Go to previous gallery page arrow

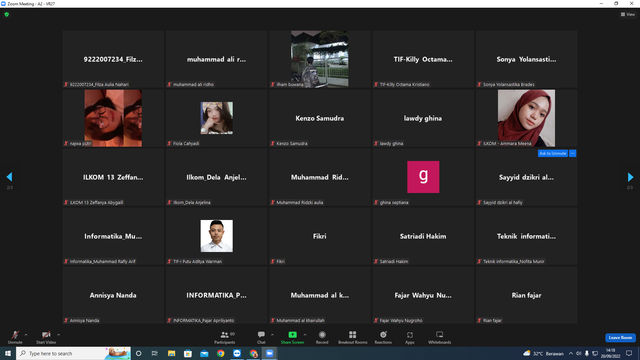pyautogui.click(x=9, y=177)
